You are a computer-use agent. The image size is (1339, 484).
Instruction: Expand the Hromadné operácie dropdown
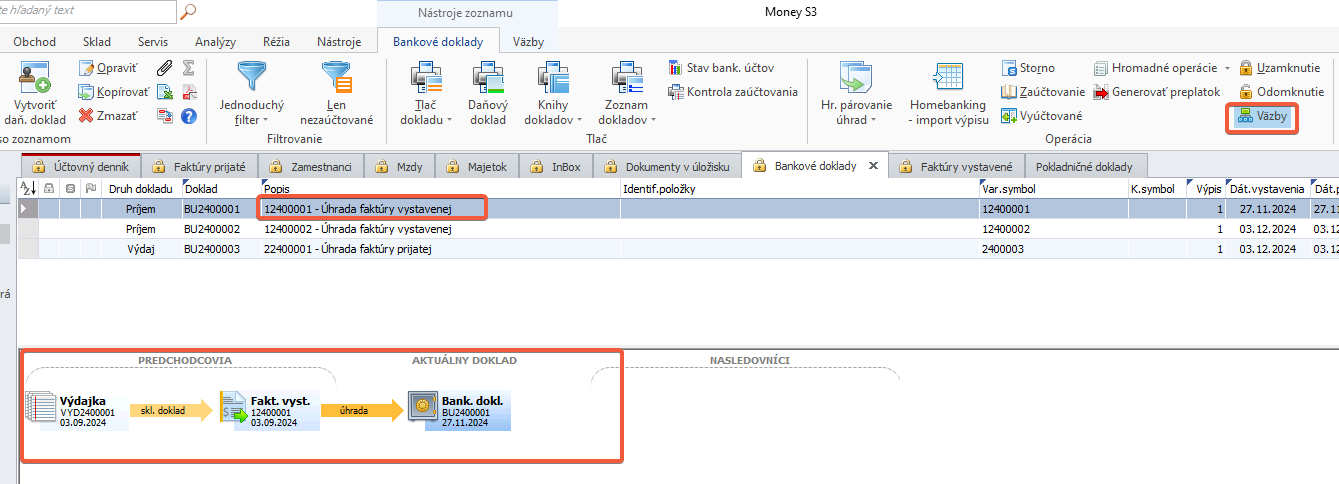[x=1226, y=68]
